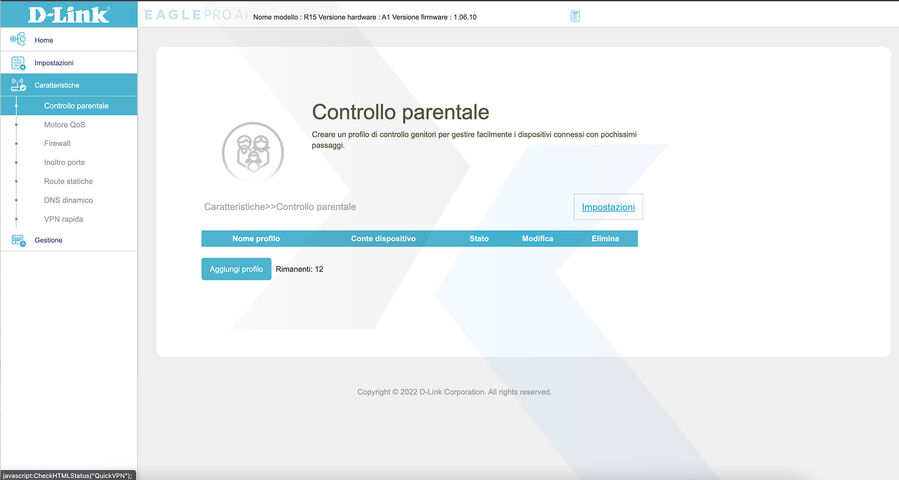Open the Impostazioni link near breadcrumb
The image size is (899, 480).
coord(608,207)
